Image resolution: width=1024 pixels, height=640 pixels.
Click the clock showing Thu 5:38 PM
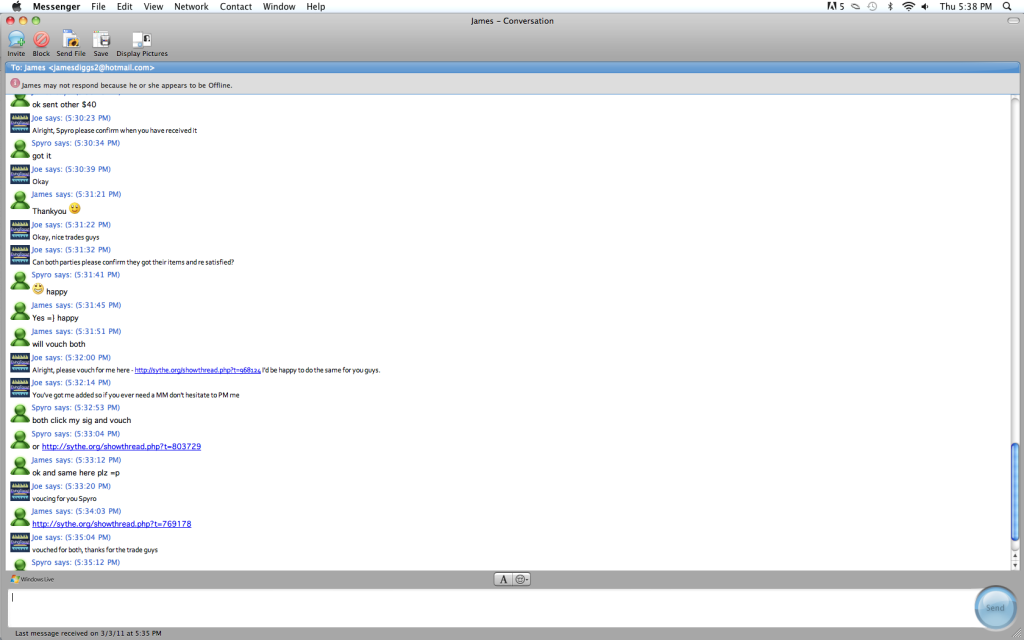click(965, 7)
